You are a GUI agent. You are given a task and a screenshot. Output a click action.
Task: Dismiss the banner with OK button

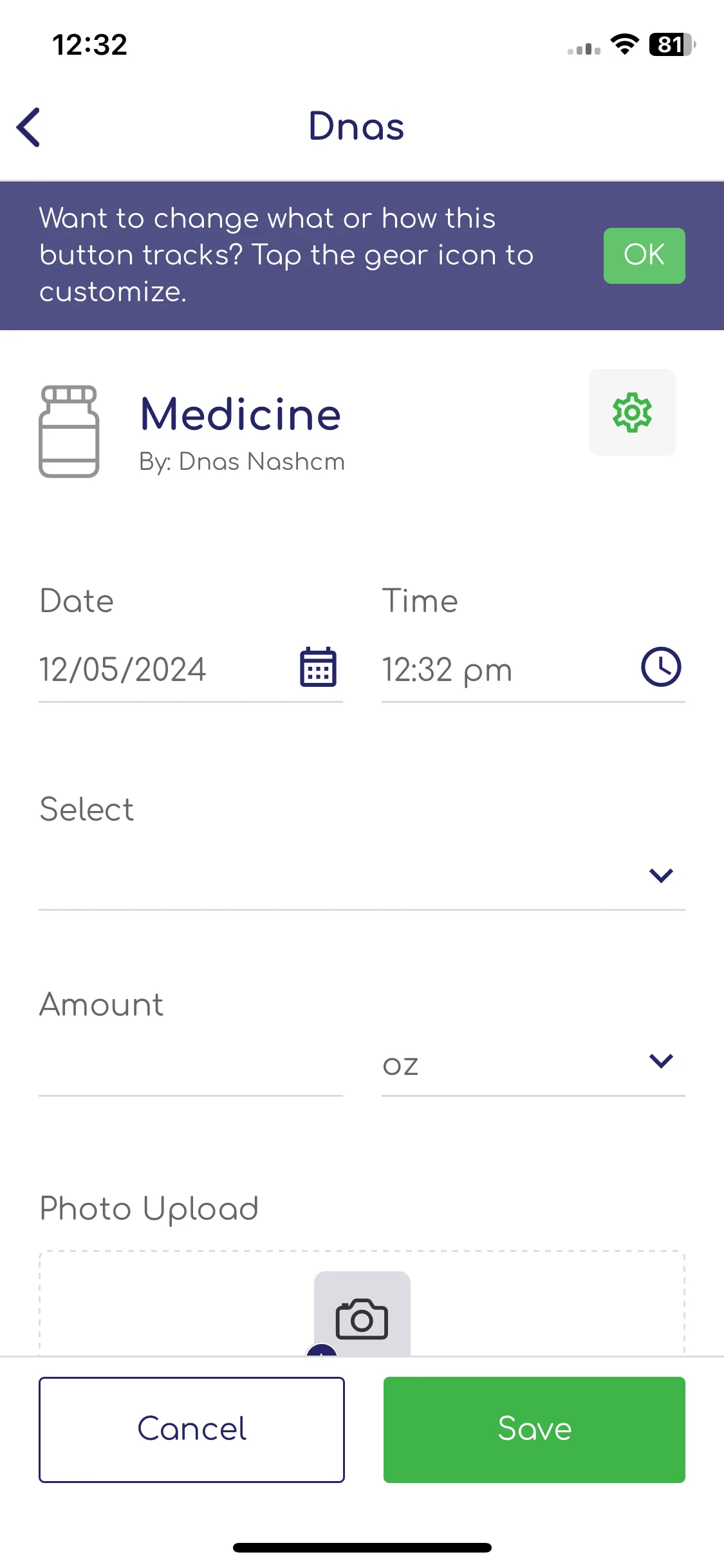tap(644, 256)
